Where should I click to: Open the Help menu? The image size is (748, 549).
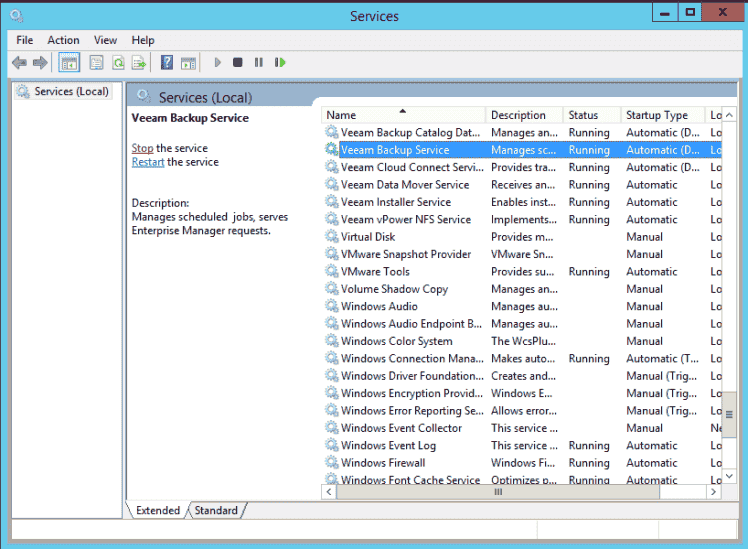[143, 40]
